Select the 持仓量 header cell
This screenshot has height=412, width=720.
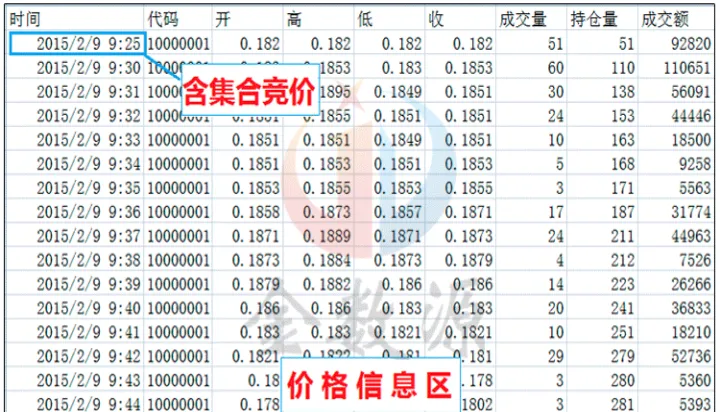[602, 20]
